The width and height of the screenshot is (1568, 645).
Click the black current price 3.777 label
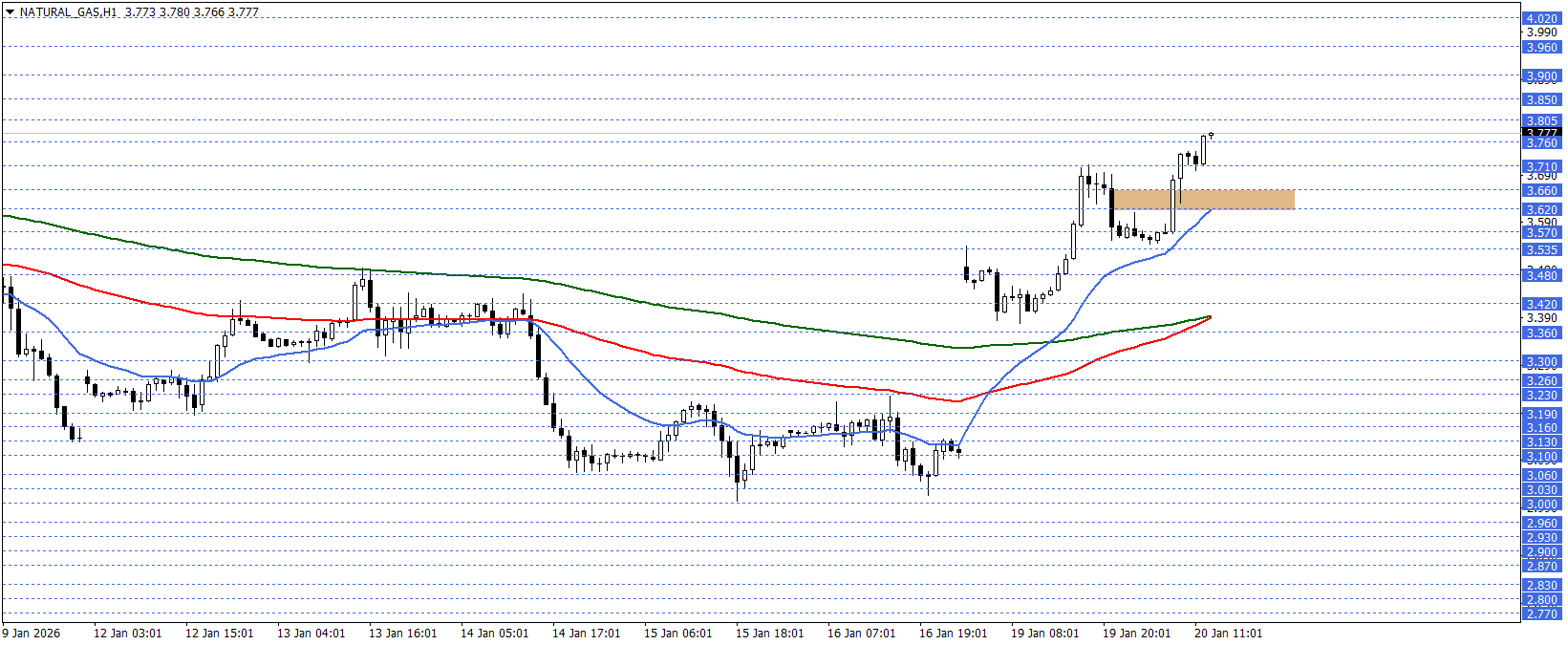(1541, 132)
